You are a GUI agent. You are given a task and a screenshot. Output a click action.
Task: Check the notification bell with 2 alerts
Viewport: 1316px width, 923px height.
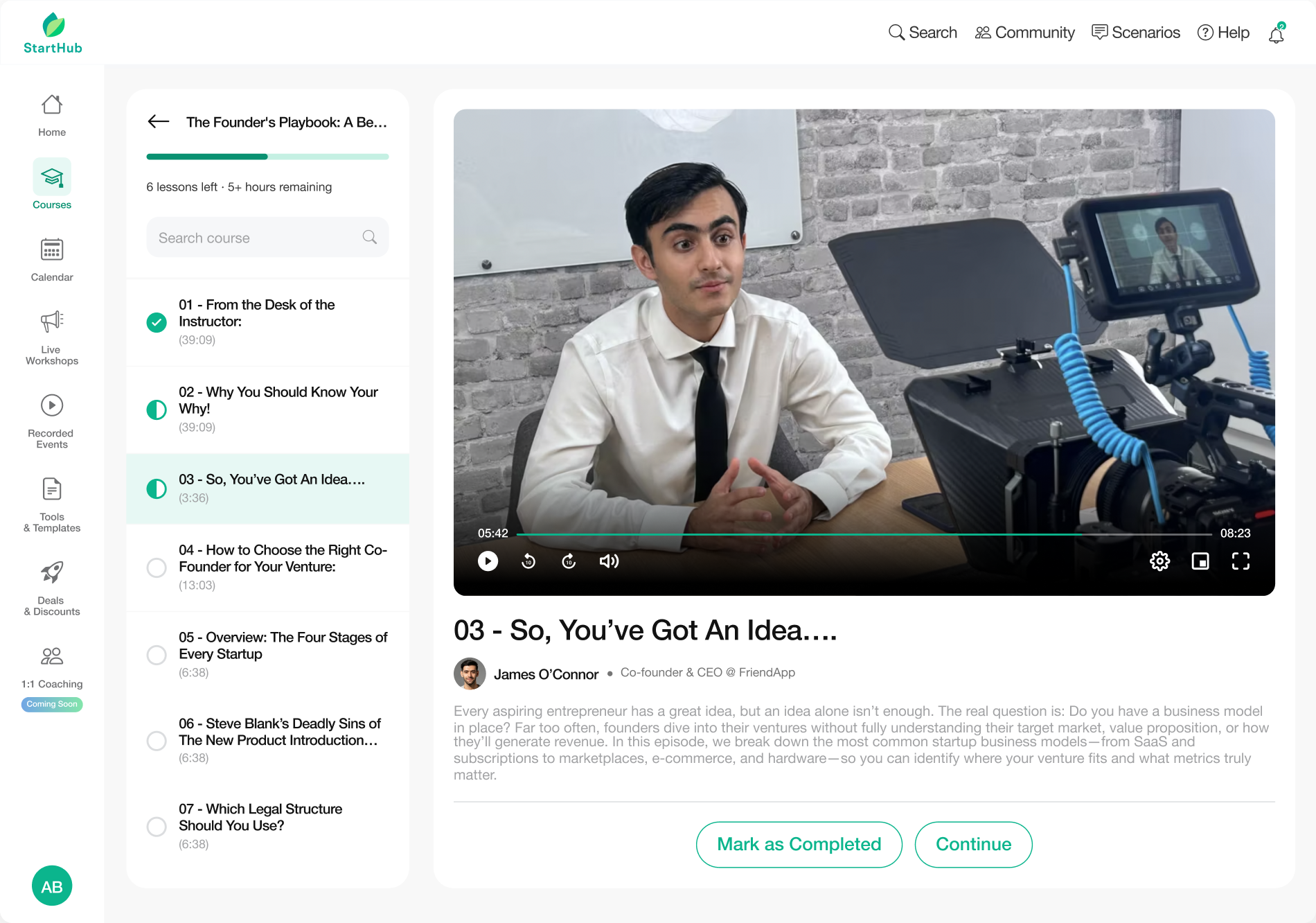point(1276,33)
